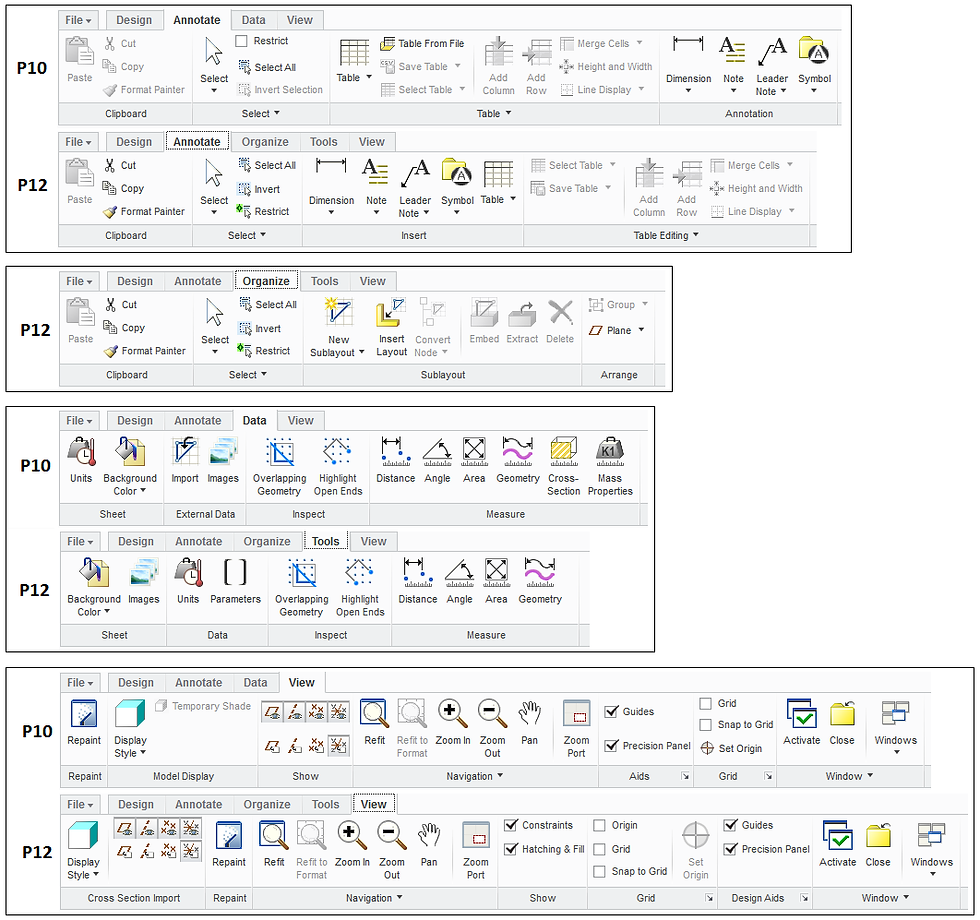Click the Insert Layout icon
Screen dimensions: 980x920
[x=391, y=312]
